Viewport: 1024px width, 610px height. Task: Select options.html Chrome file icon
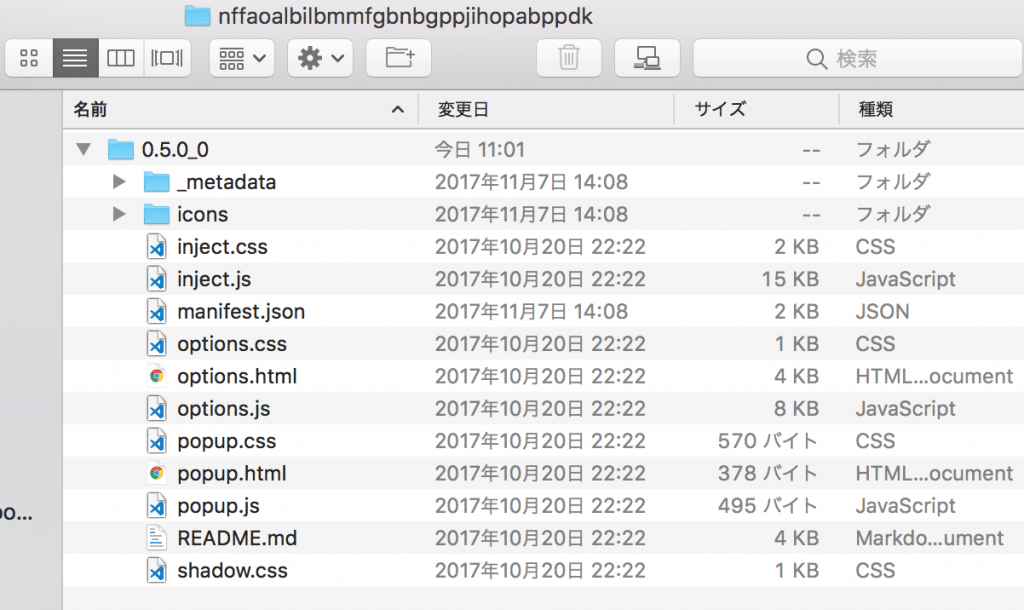tap(156, 376)
